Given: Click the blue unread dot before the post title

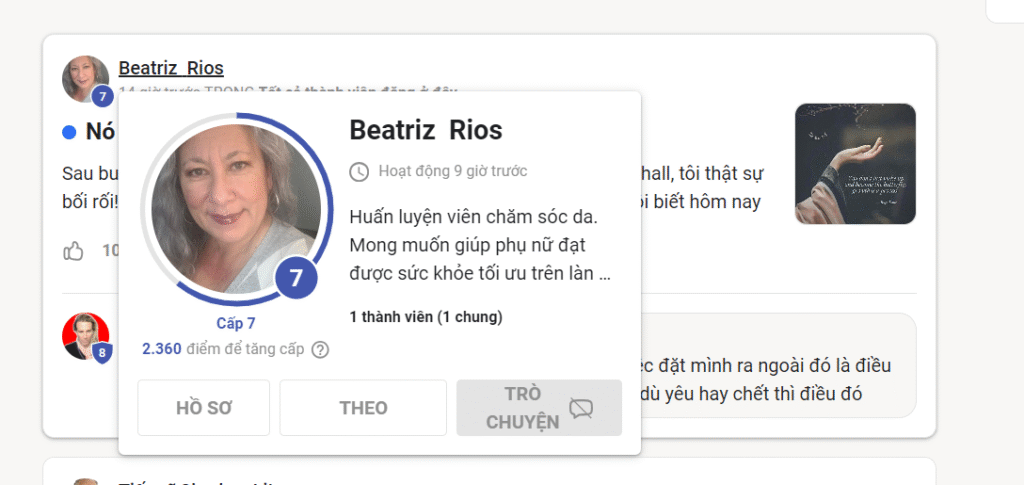Looking at the screenshot, I should pos(69,133).
